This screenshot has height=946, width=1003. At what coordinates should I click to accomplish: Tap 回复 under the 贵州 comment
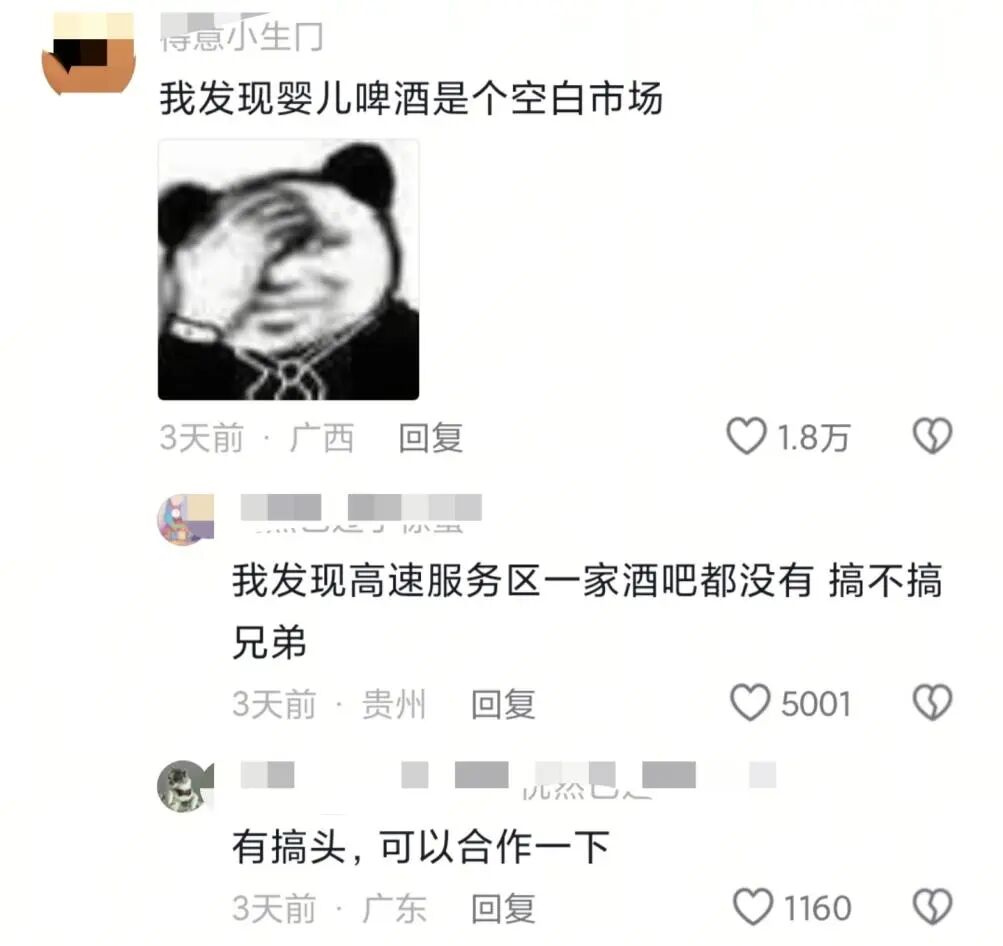coord(503,704)
